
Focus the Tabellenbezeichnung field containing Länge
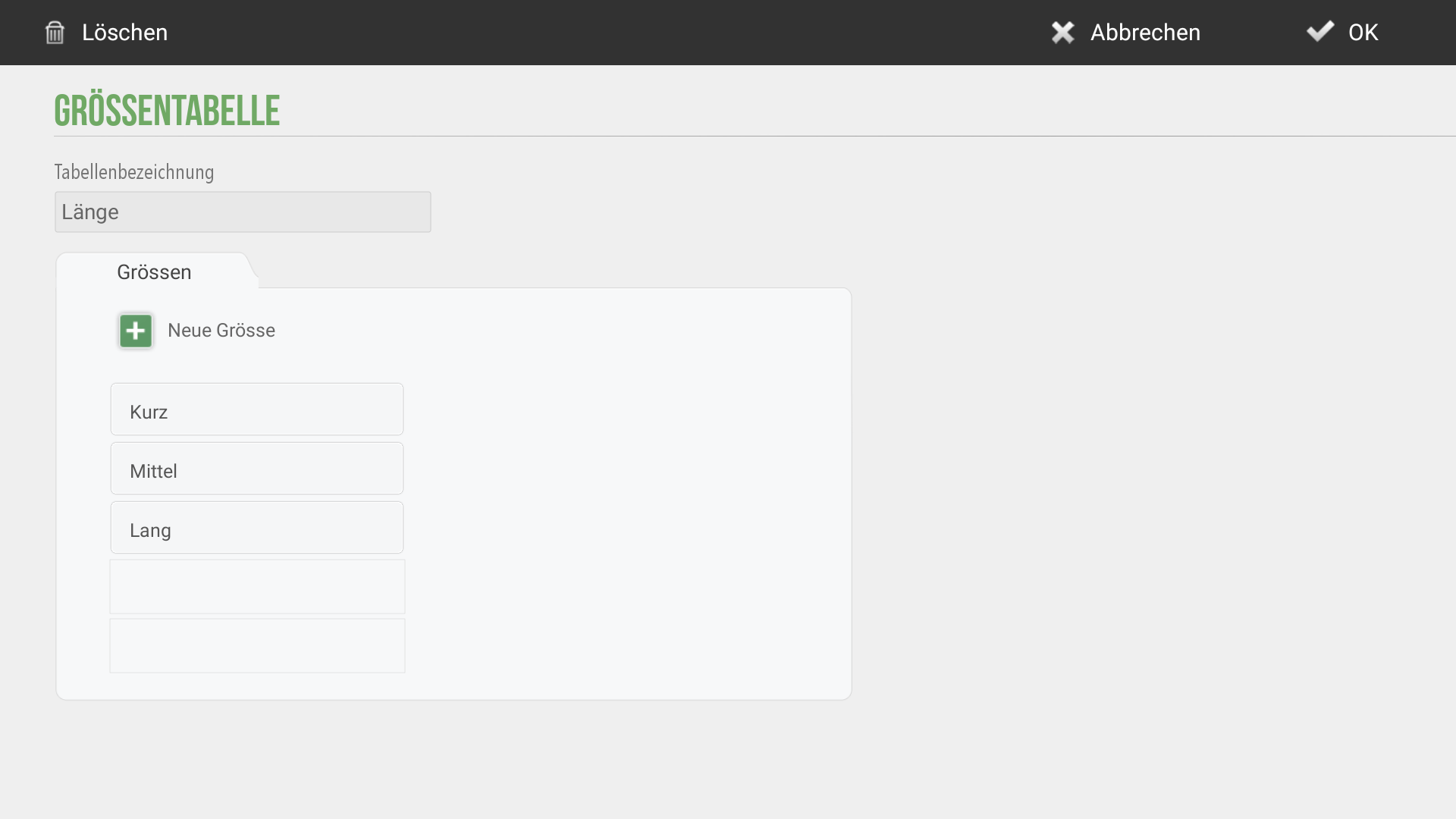point(243,212)
